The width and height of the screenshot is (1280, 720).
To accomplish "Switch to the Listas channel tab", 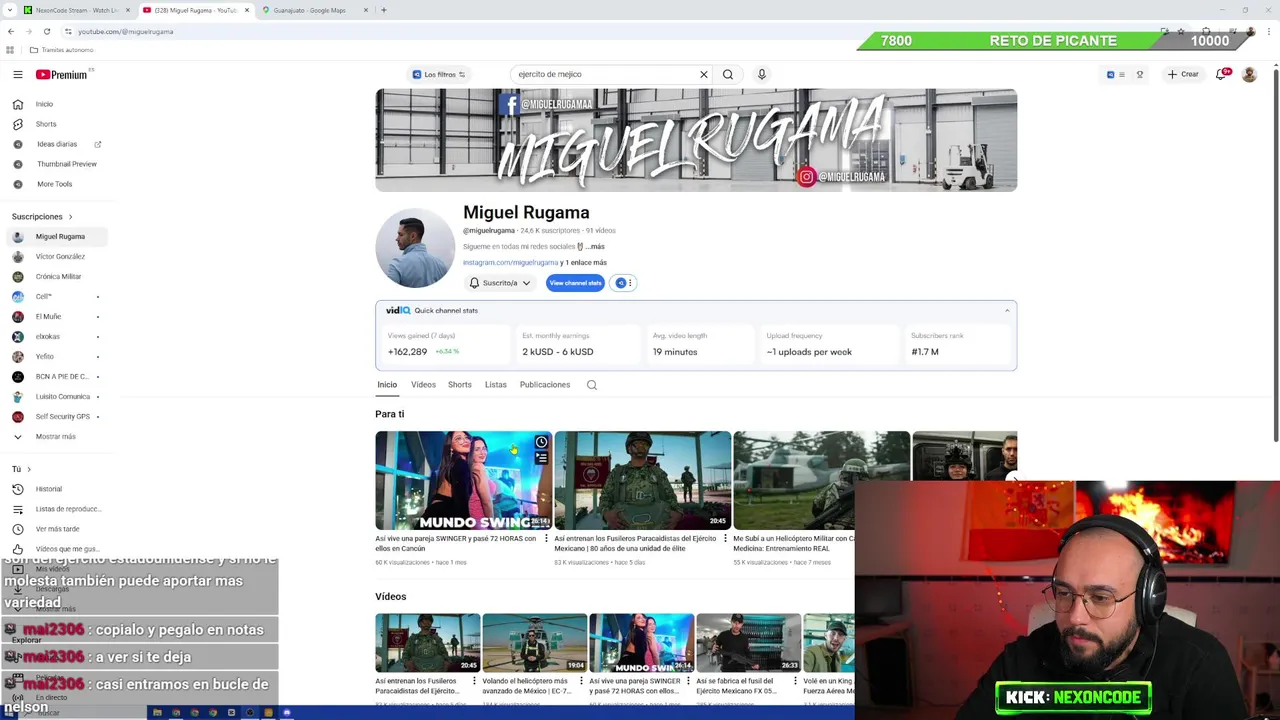I will [495, 385].
